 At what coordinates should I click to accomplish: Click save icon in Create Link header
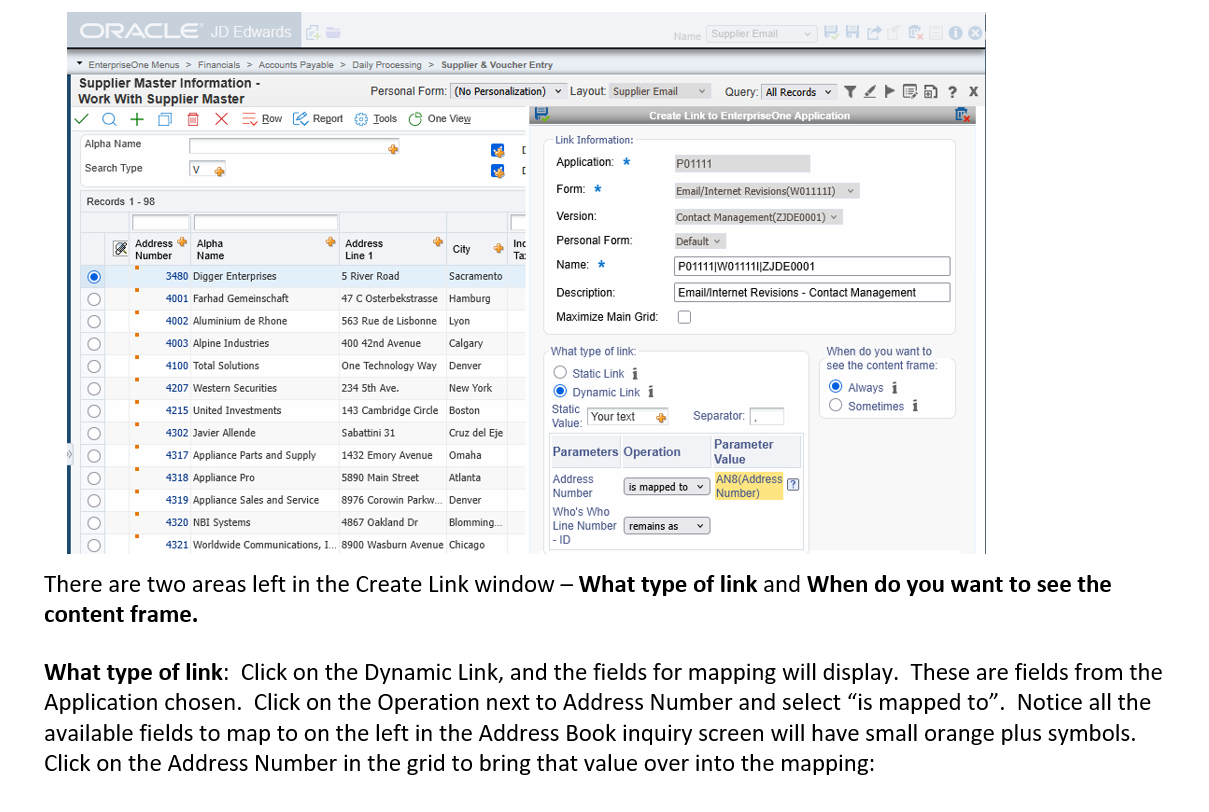(542, 115)
